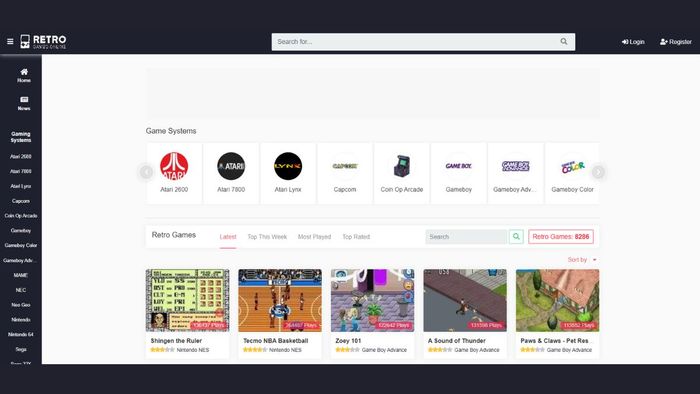700x394 pixels.
Task: Select the Coin Op Arcade cabinet icon
Action: 402,166
